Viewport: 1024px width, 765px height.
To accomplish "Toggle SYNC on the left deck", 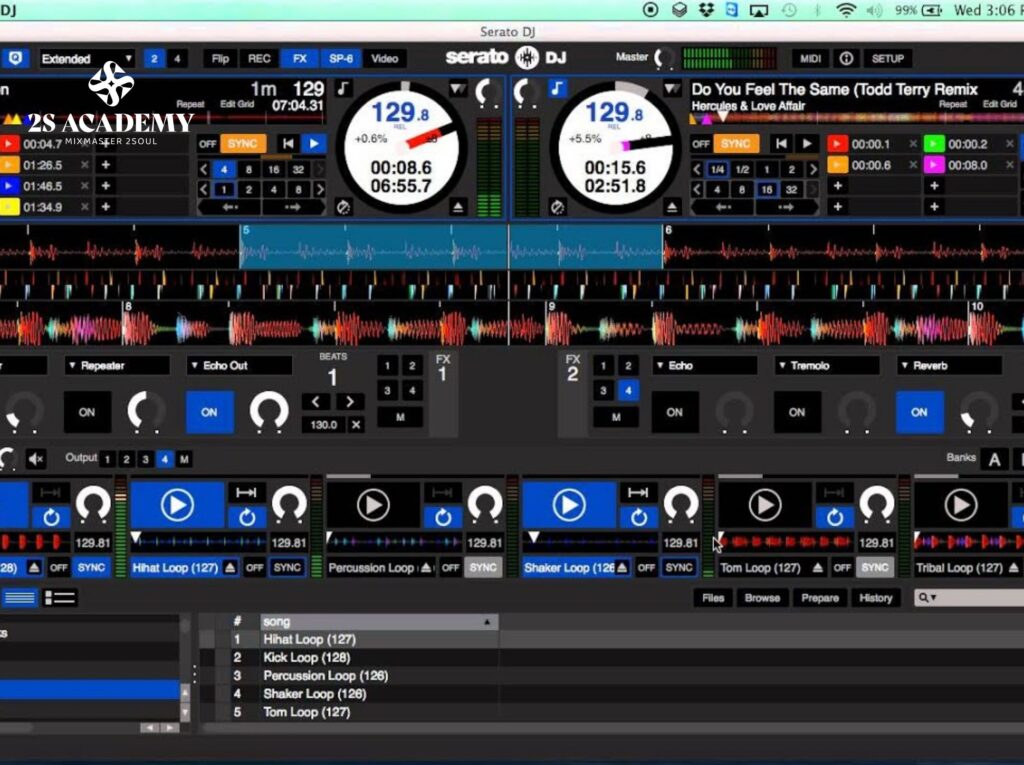I will point(242,144).
